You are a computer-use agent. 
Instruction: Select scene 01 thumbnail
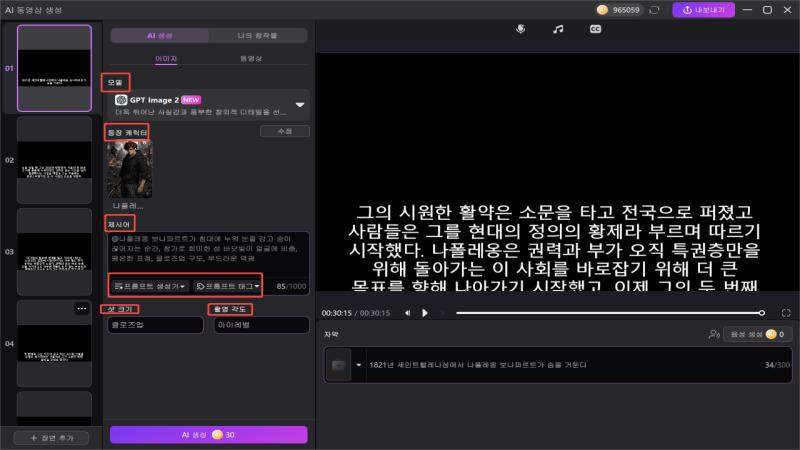pos(55,68)
